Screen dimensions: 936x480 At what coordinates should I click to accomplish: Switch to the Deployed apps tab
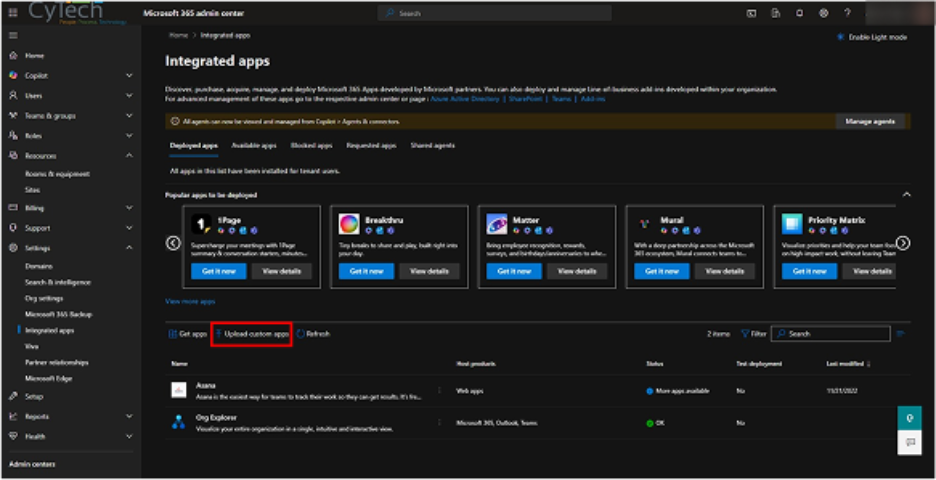pyautogui.click(x=193, y=146)
